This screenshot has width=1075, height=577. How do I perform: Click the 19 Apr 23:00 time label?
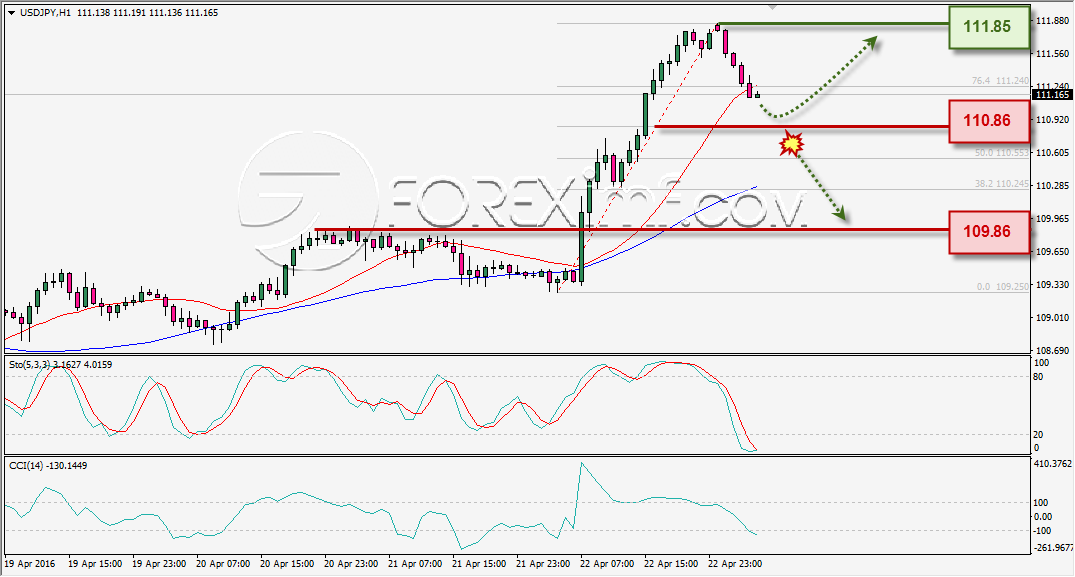pos(159,564)
